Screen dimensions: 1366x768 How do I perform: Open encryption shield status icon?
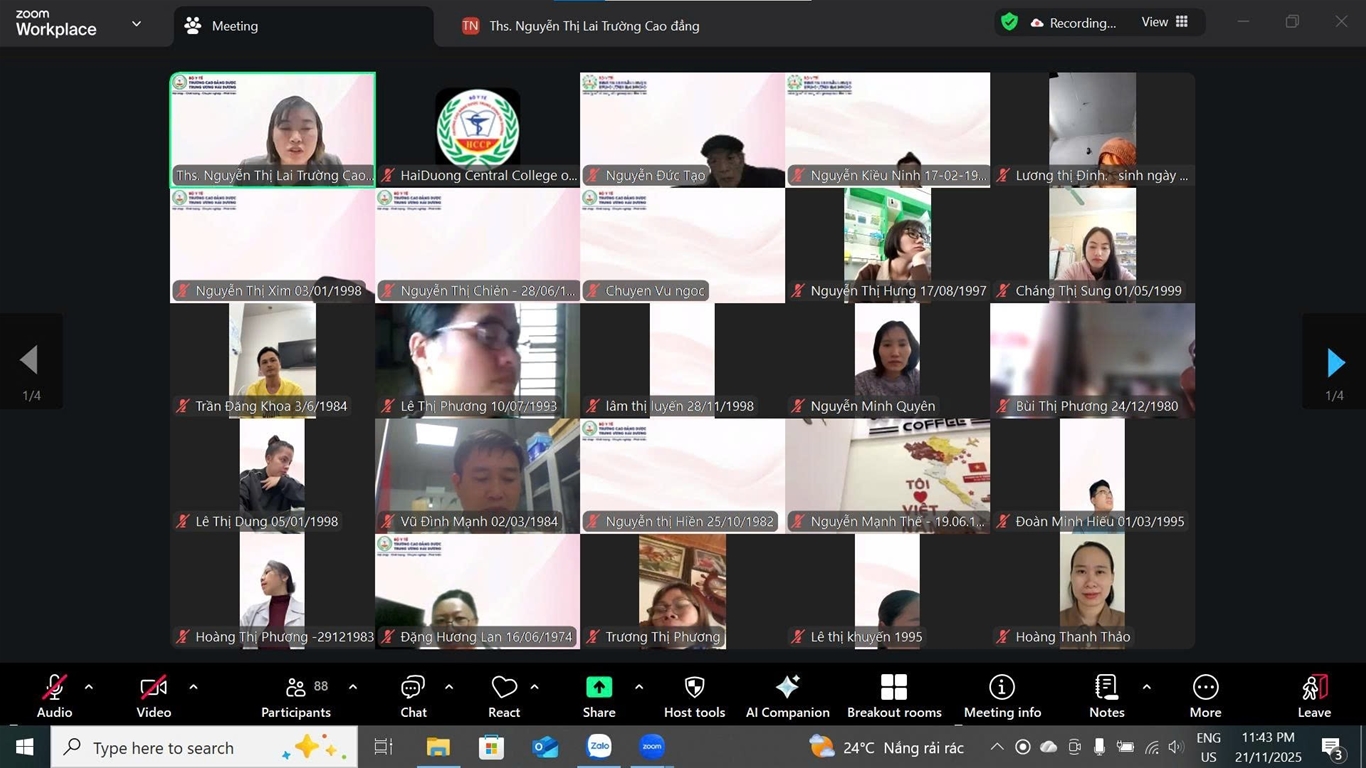(x=1009, y=22)
